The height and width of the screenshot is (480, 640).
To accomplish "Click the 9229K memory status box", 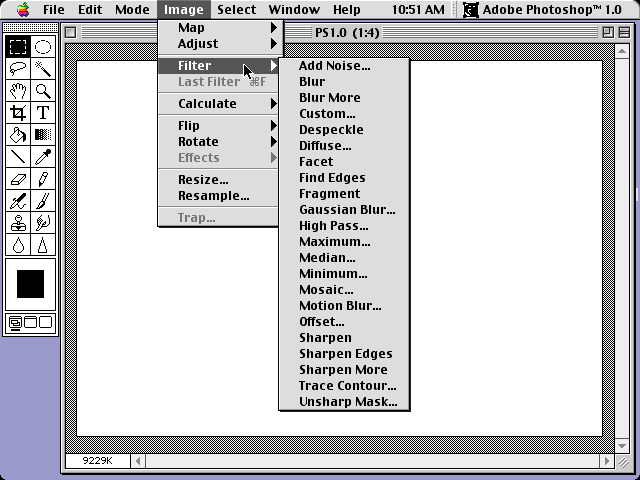I will pos(98,461).
